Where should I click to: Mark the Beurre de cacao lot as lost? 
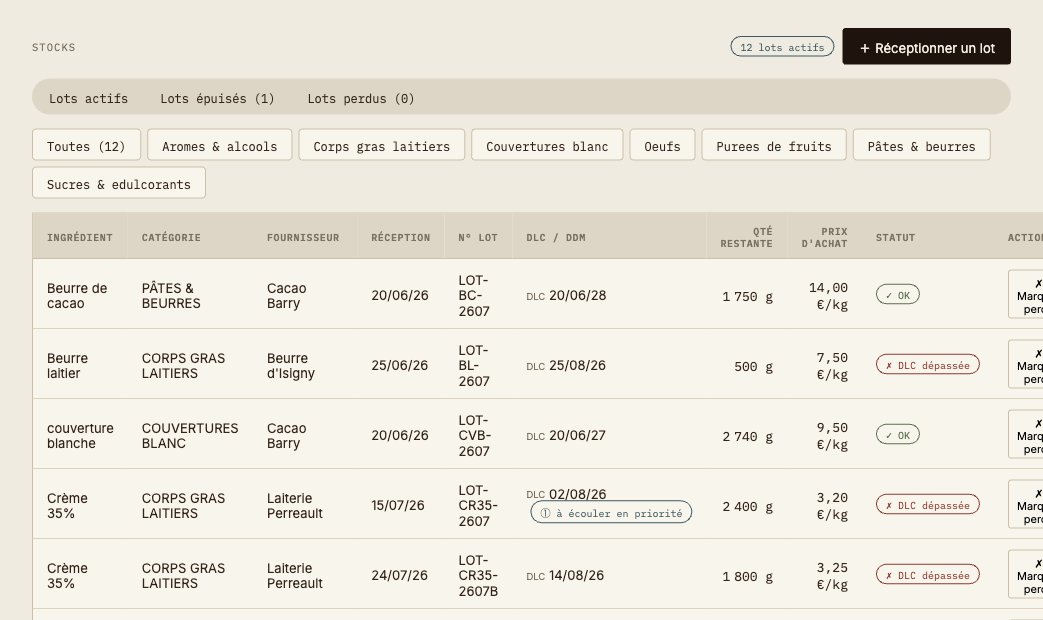(1026, 294)
